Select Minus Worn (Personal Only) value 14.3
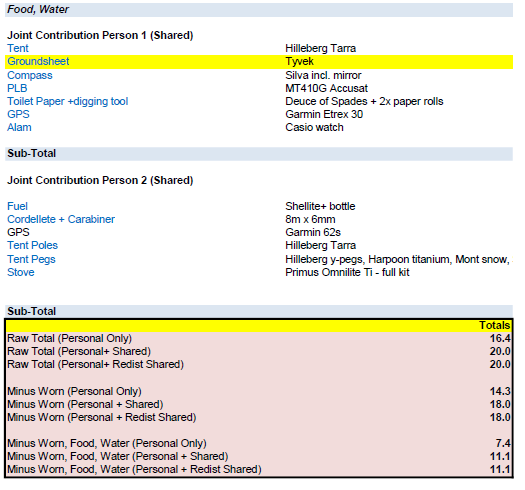525x490 pixels. point(500,391)
